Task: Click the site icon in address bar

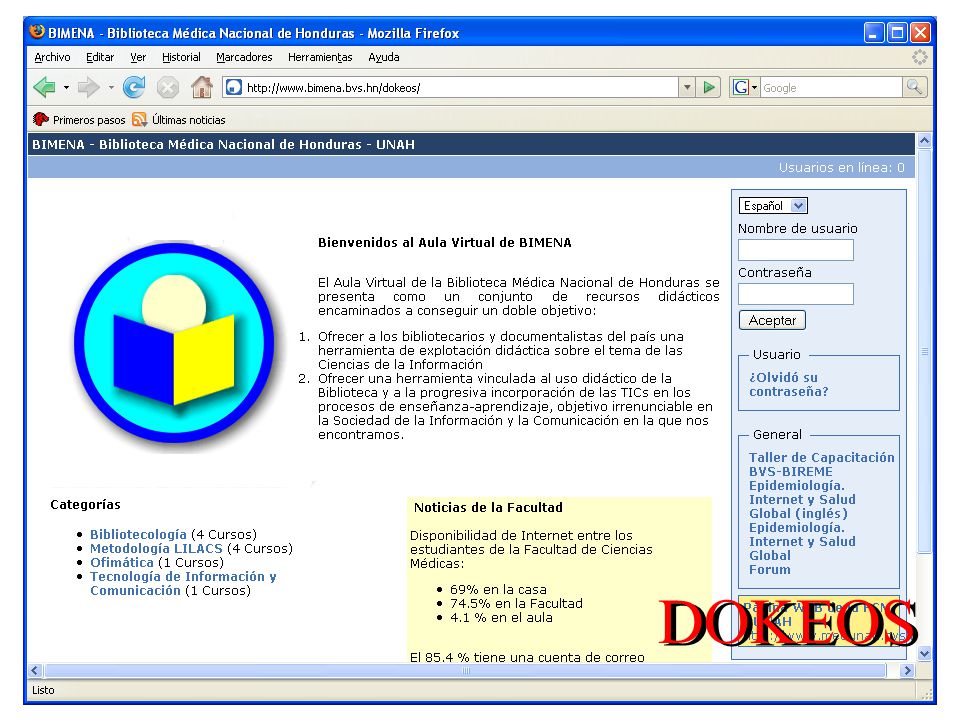Action: pyautogui.click(x=233, y=88)
